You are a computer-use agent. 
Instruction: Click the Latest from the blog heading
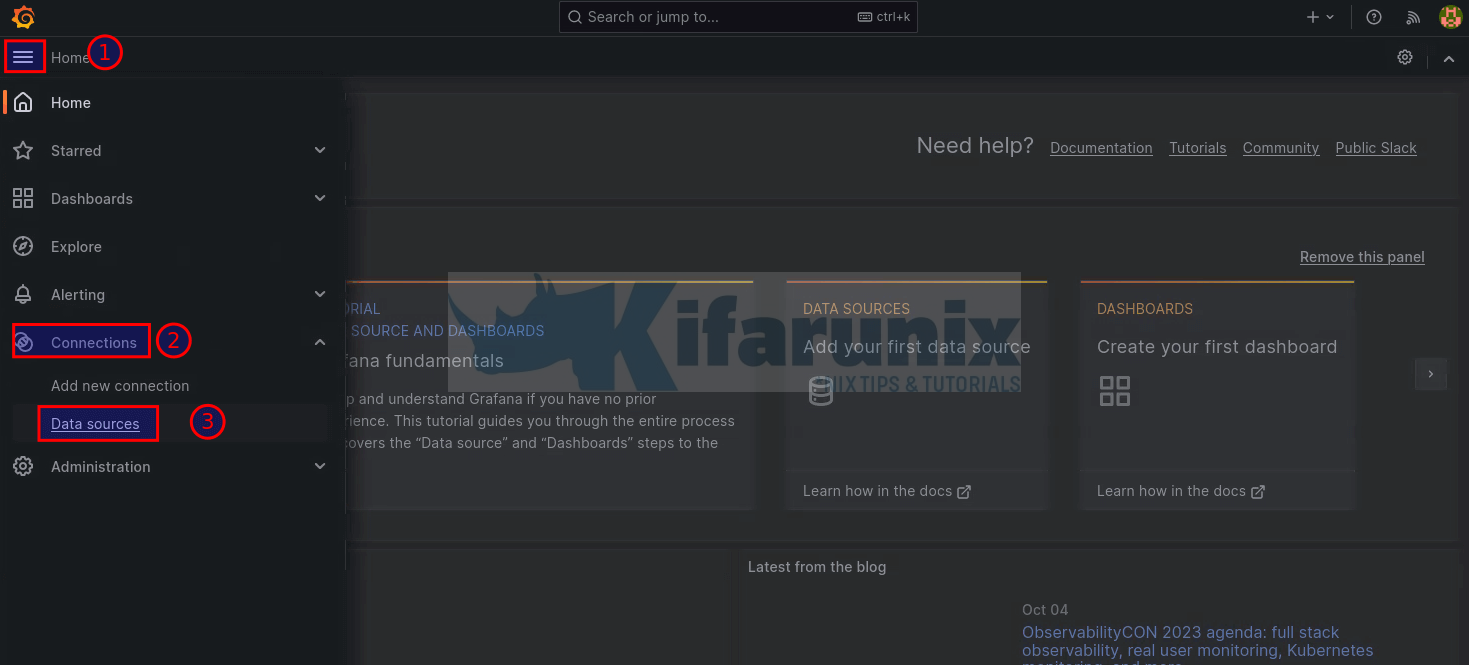click(x=817, y=567)
